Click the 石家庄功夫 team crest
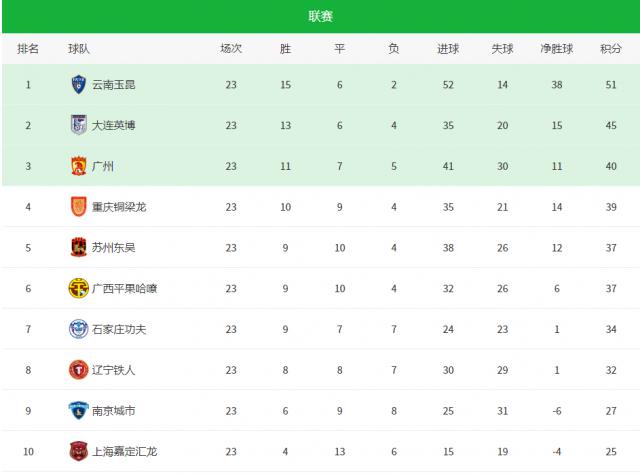This screenshot has width=640, height=475. click(x=78, y=329)
